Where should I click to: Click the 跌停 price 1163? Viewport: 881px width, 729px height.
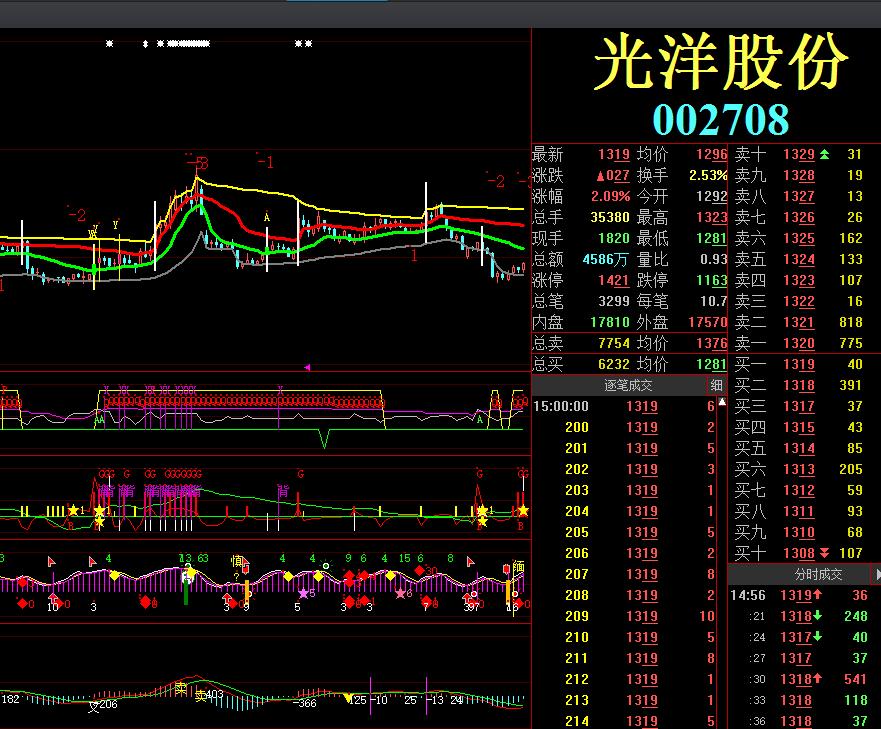point(711,280)
